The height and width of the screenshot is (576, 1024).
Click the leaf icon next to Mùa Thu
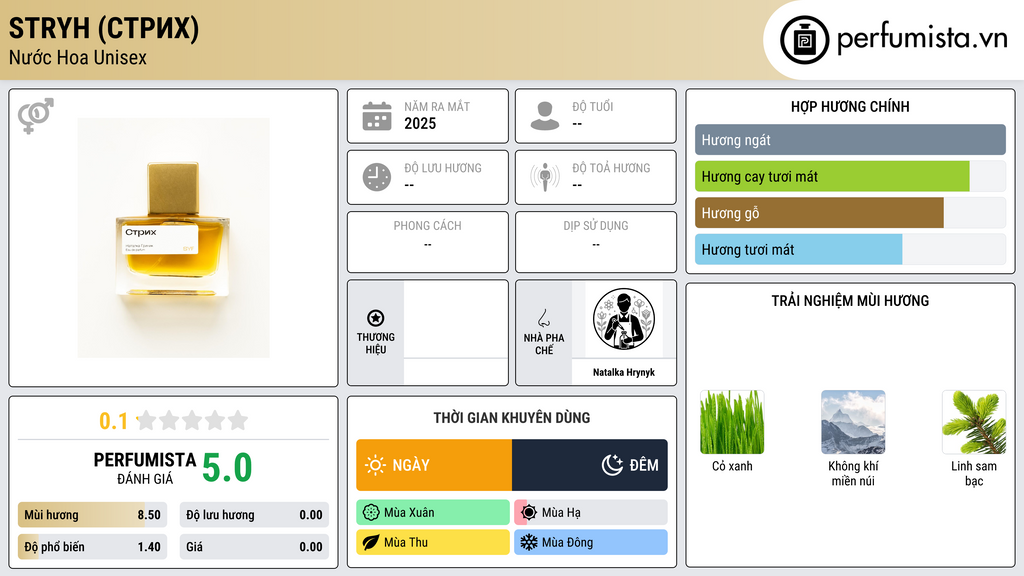click(371, 542)
